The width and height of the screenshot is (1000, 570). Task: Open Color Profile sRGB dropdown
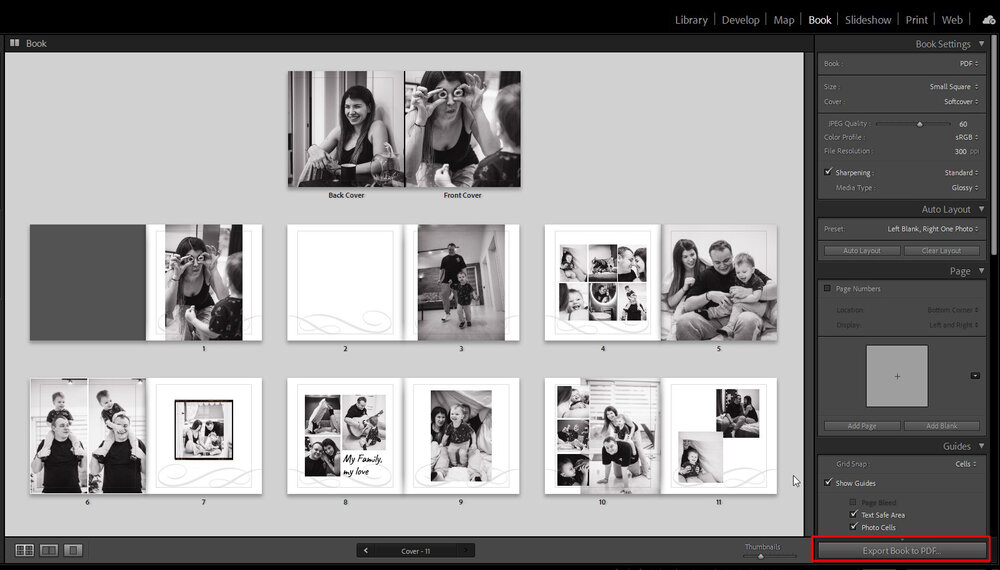pos(966,137)
